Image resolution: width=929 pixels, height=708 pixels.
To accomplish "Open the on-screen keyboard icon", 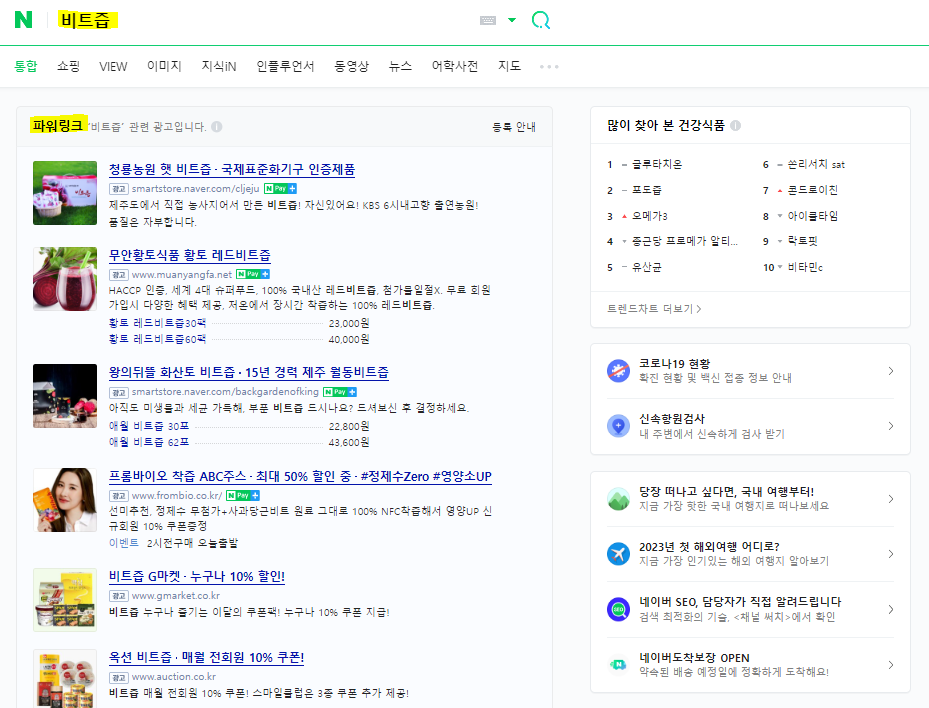I will tap(488, 20).
